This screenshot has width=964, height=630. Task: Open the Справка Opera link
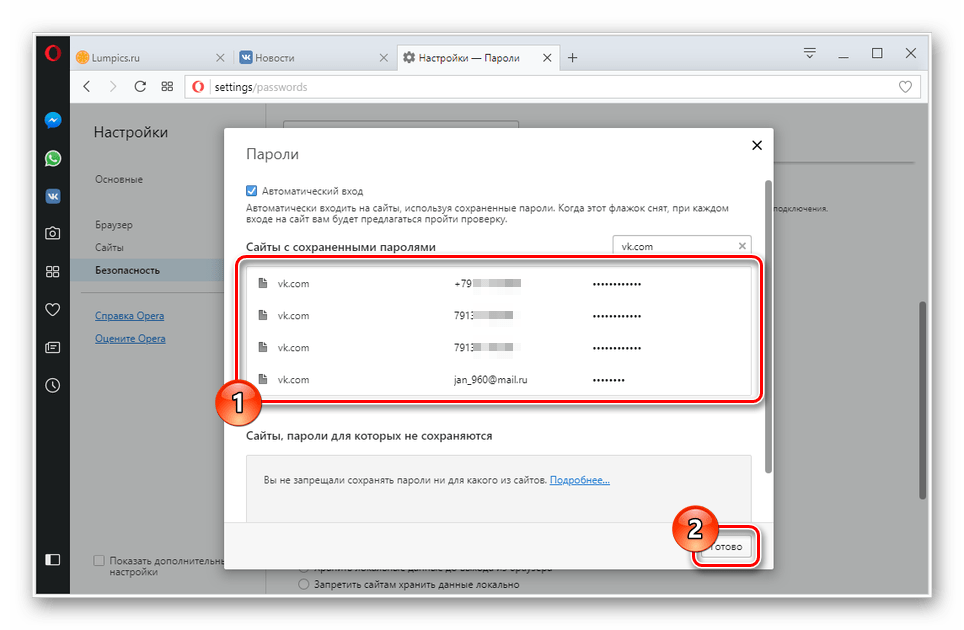(x=129, y=316)
